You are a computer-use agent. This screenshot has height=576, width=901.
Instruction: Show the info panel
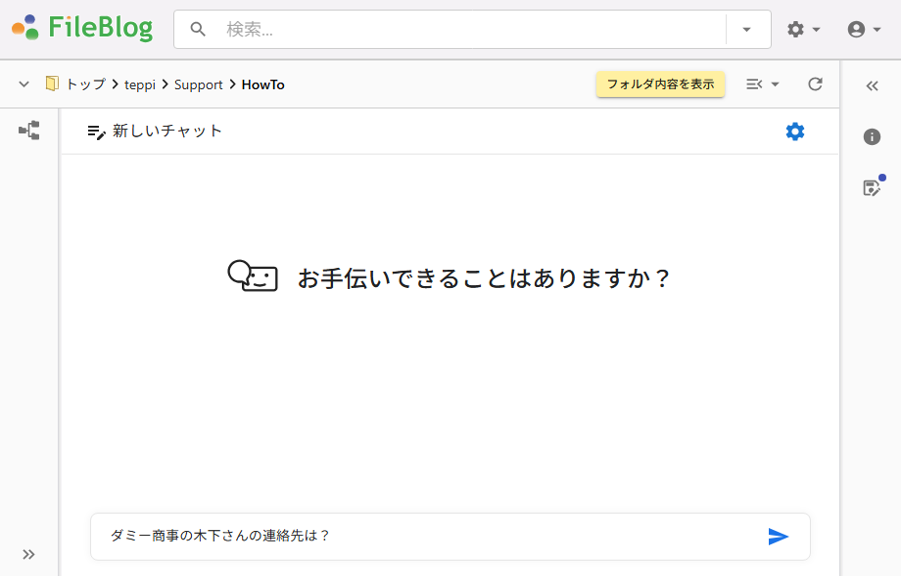coord(872,136)
